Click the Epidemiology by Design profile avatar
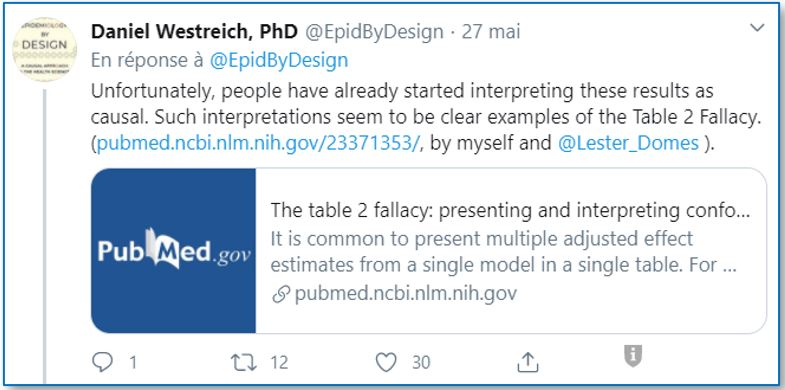 [x=45, y=49]
